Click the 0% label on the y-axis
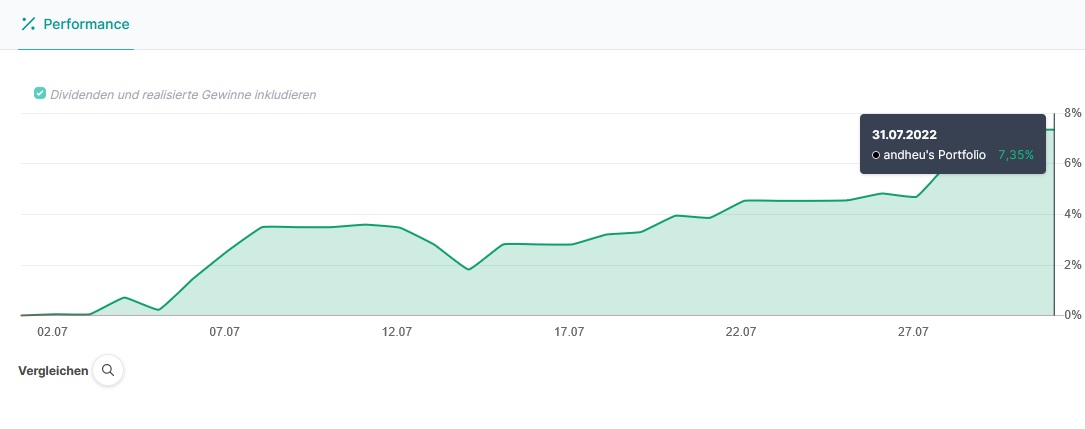This screenshot has height=429, width=1085. pyautogui.click(x=1071, y=315)
